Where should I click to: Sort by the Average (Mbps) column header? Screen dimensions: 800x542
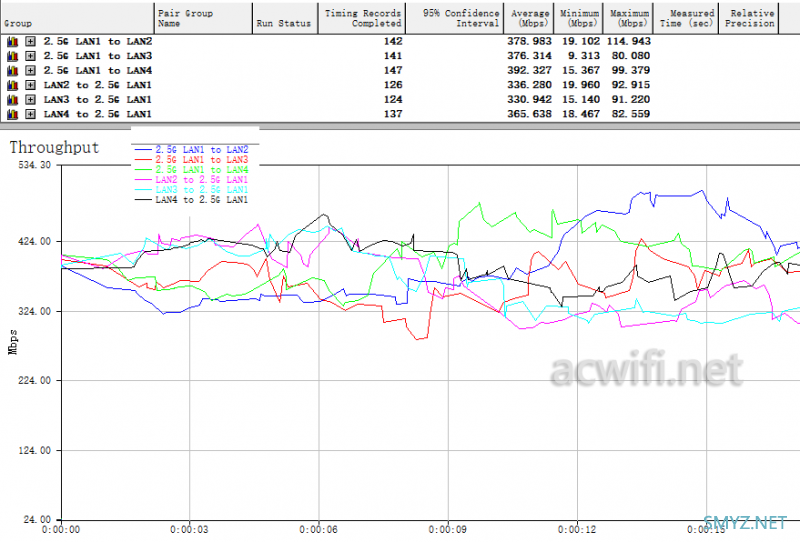(531, 18)
